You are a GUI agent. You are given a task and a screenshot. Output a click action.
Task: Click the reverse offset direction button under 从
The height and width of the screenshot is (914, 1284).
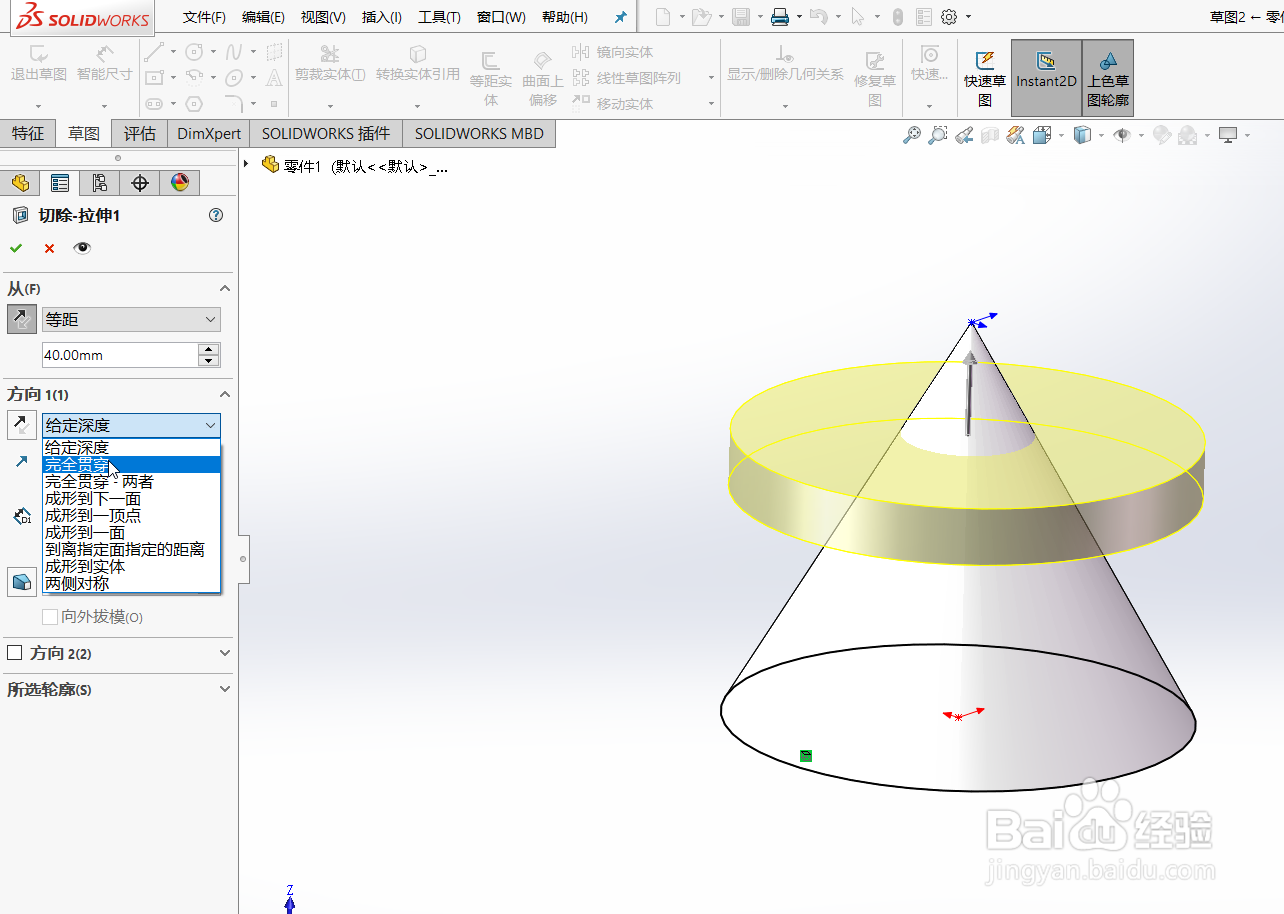[x=21, y=320]
